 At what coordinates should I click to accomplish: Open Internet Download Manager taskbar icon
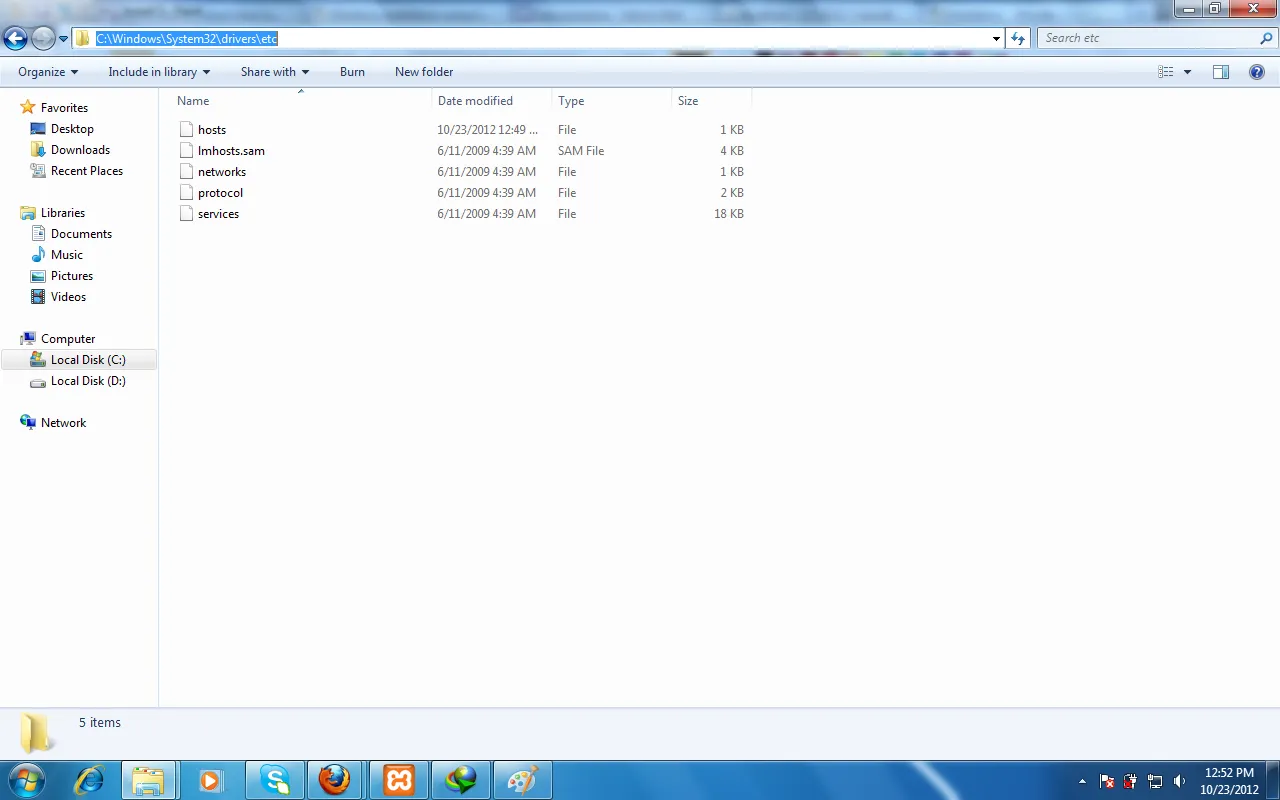pos(461,780)
